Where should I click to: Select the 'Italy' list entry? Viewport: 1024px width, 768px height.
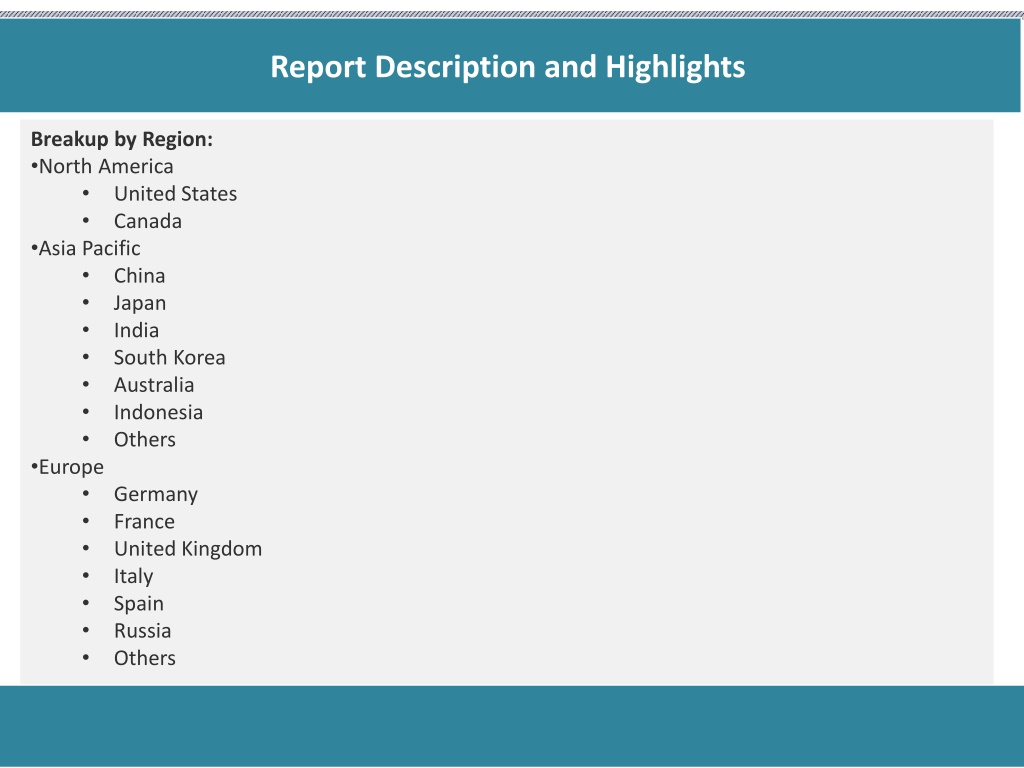point(133,577)
